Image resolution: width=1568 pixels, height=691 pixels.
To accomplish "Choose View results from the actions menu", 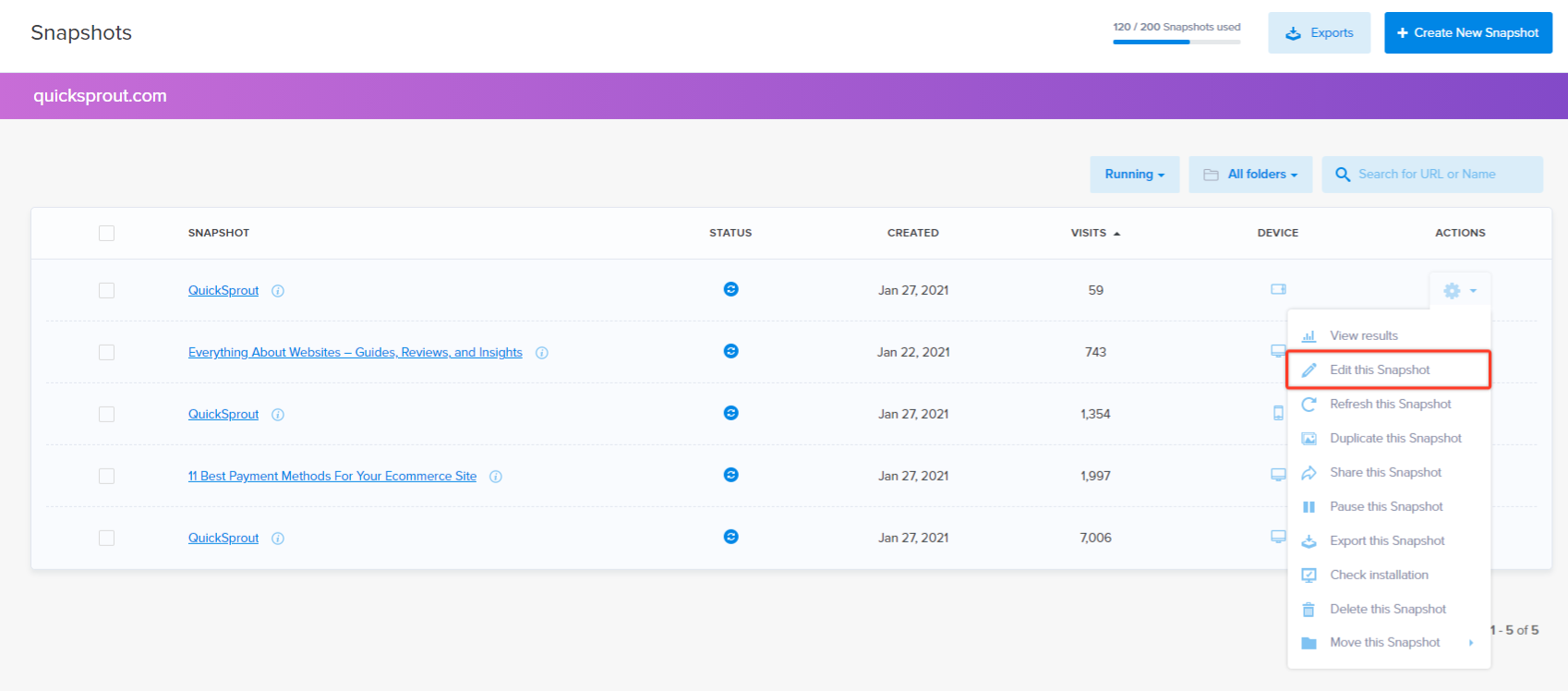I will [x=1389, y=336].
